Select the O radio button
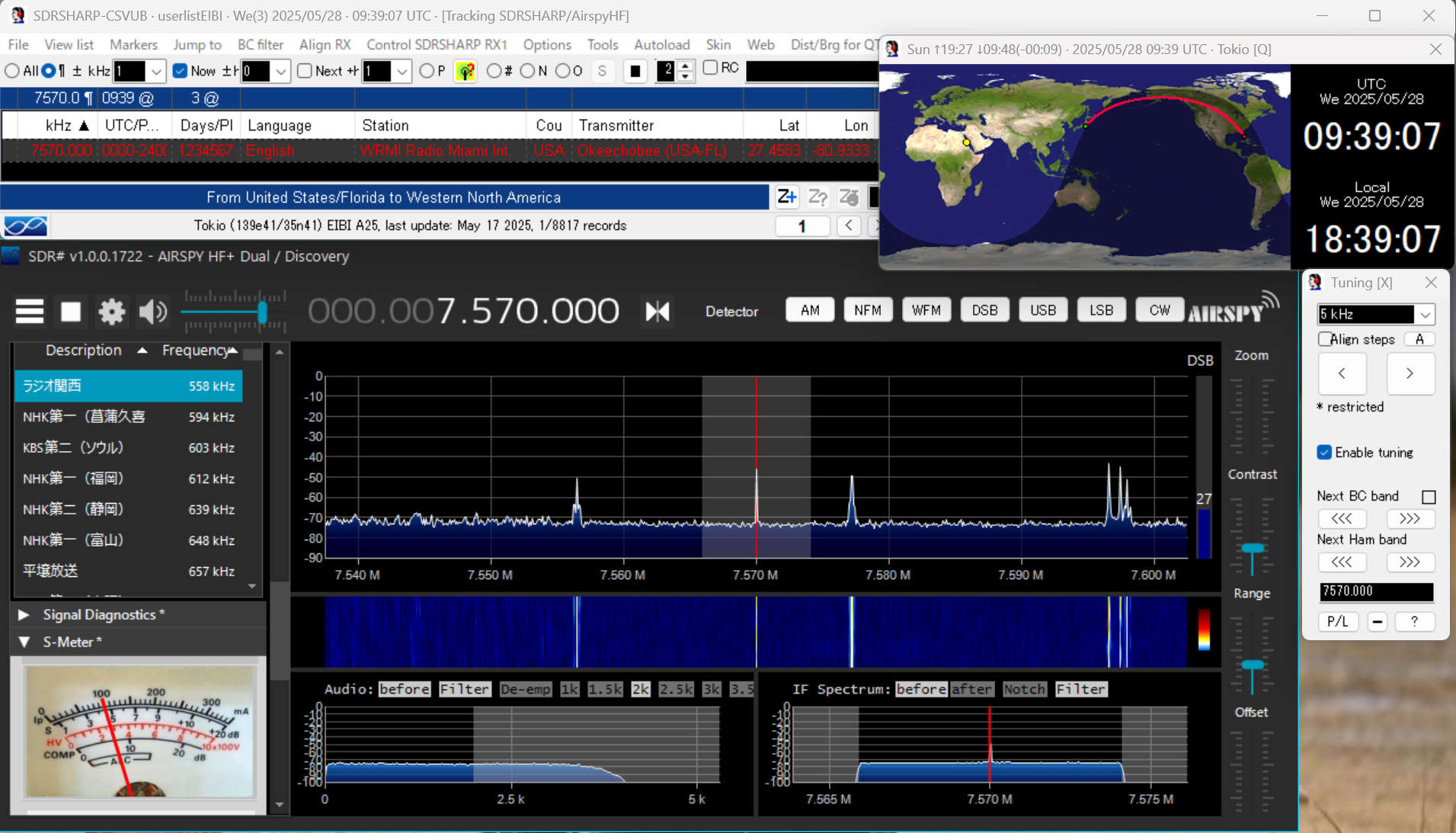The height and width of the screenshot is (833, 1456). 562,71
